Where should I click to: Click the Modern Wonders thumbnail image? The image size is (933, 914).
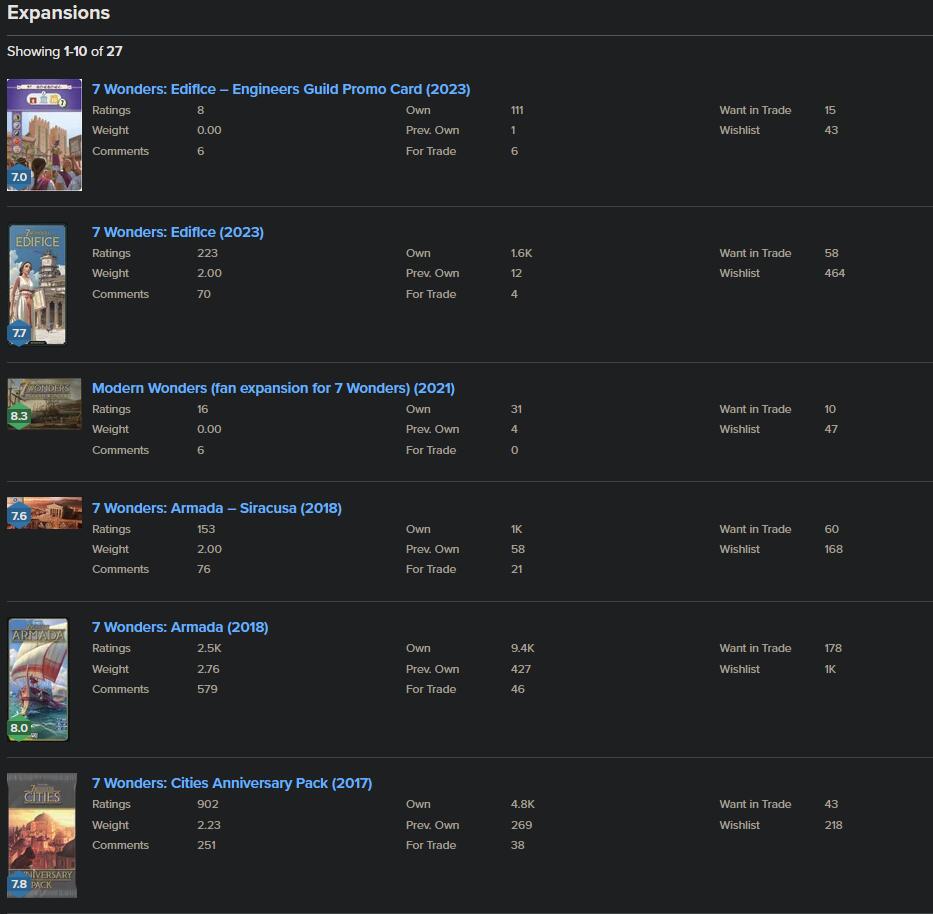(44, 403)
